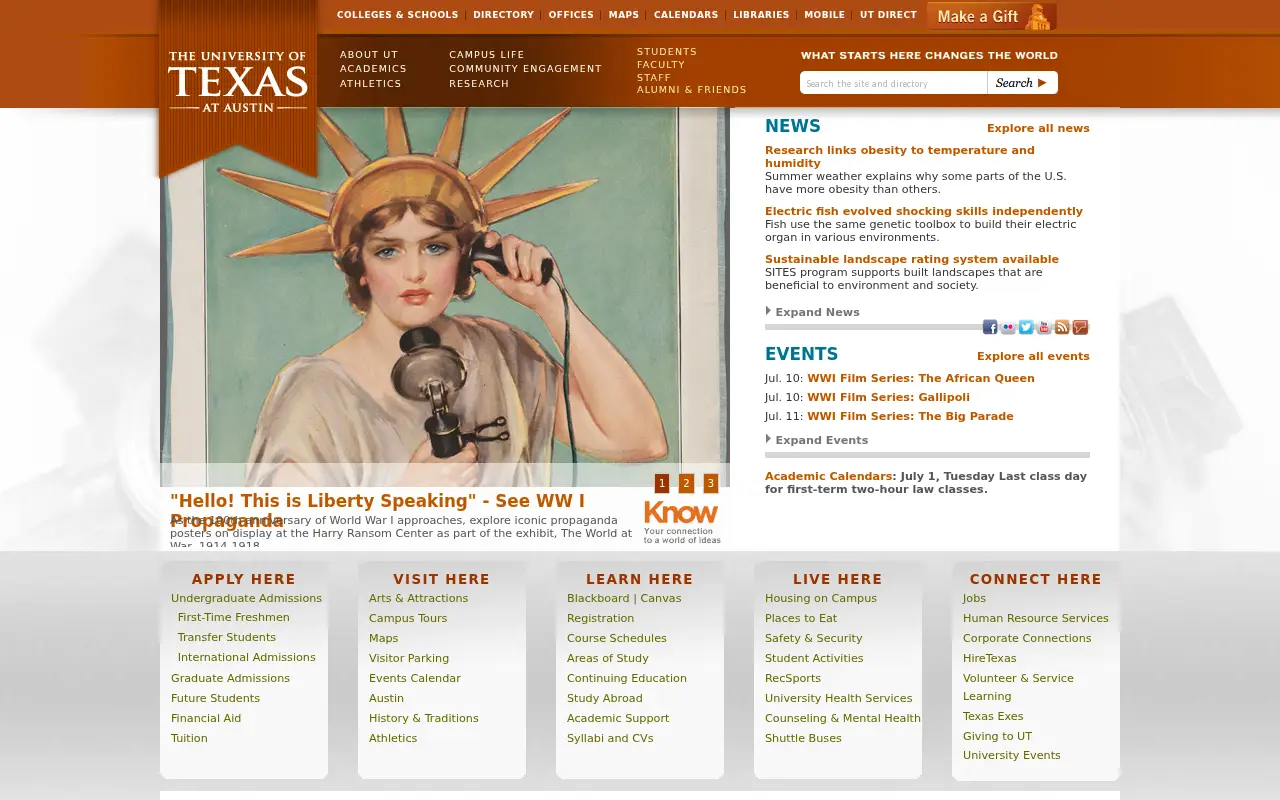Open the Twitter bird icon
1280x800 pixels.
[x=1026, y=327]
